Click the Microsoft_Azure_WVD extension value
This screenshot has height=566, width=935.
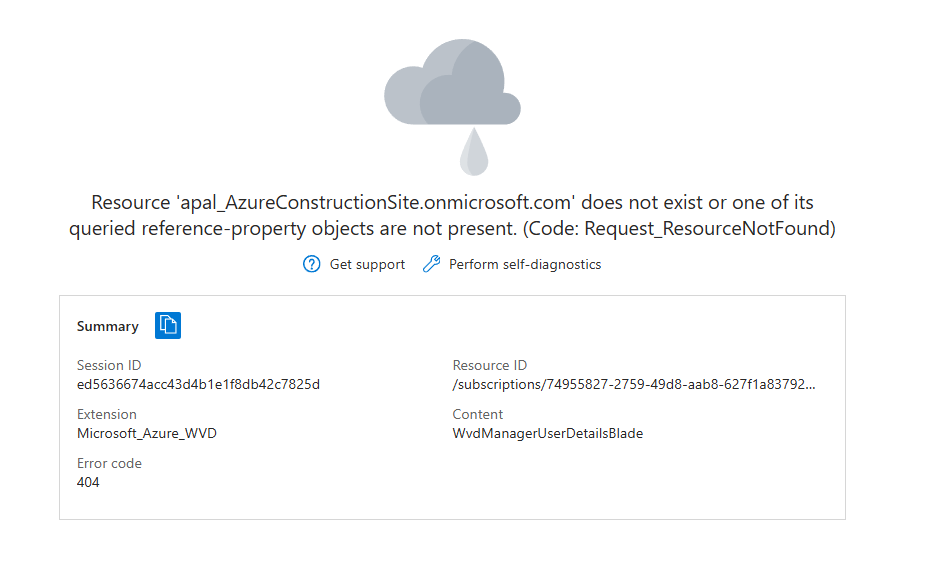[147, 433]
